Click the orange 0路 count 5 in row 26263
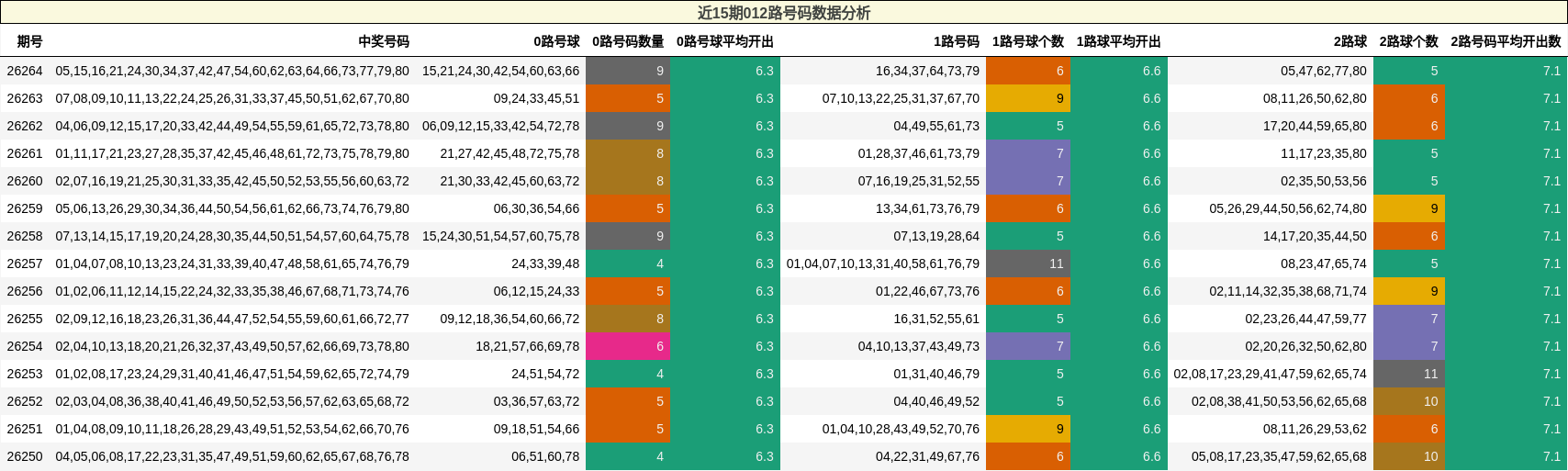The height and width of the screenshot is (471, 1568). pos(628,98)
